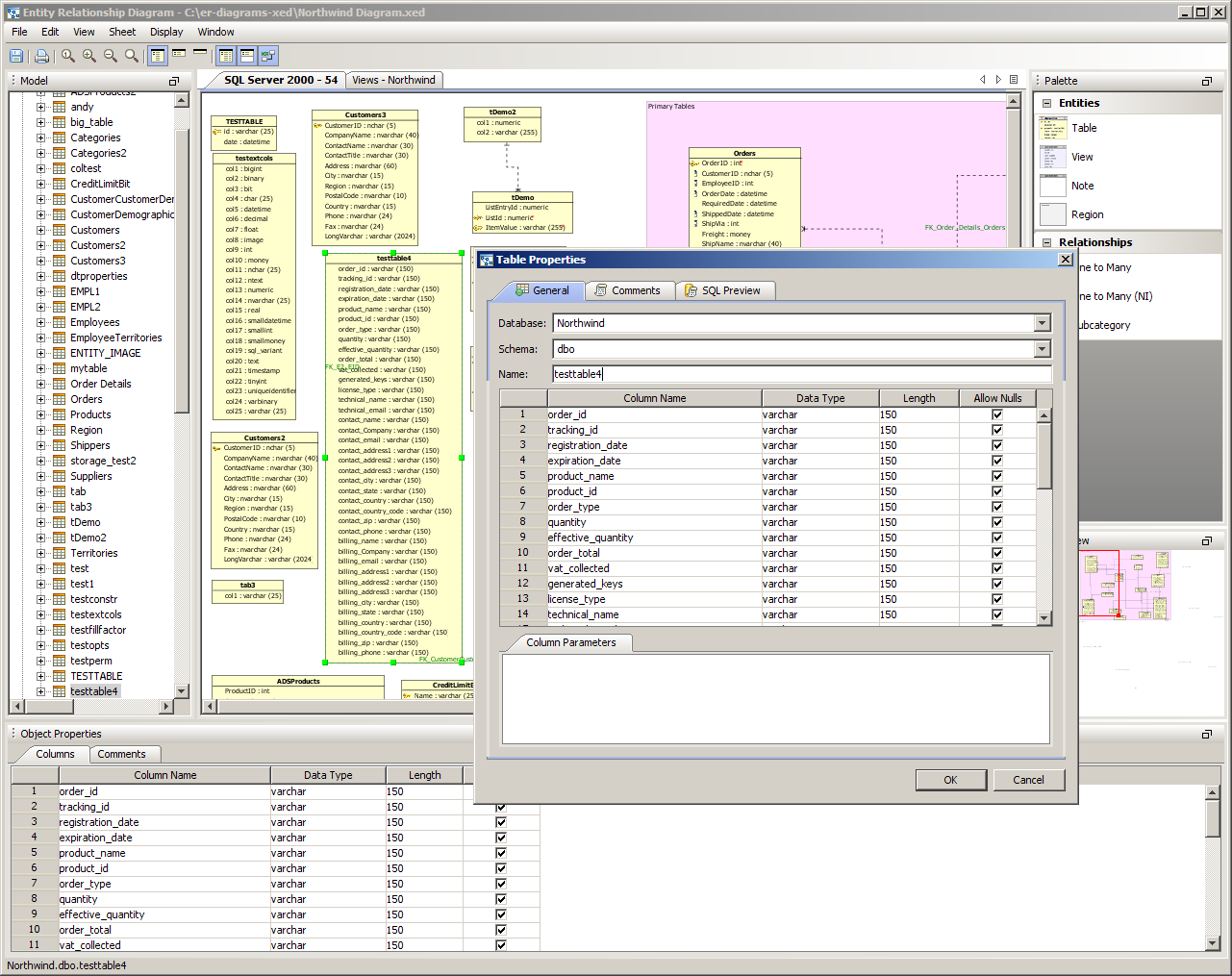
Task: Select the Table entity in Palette
Action: 1084,128
